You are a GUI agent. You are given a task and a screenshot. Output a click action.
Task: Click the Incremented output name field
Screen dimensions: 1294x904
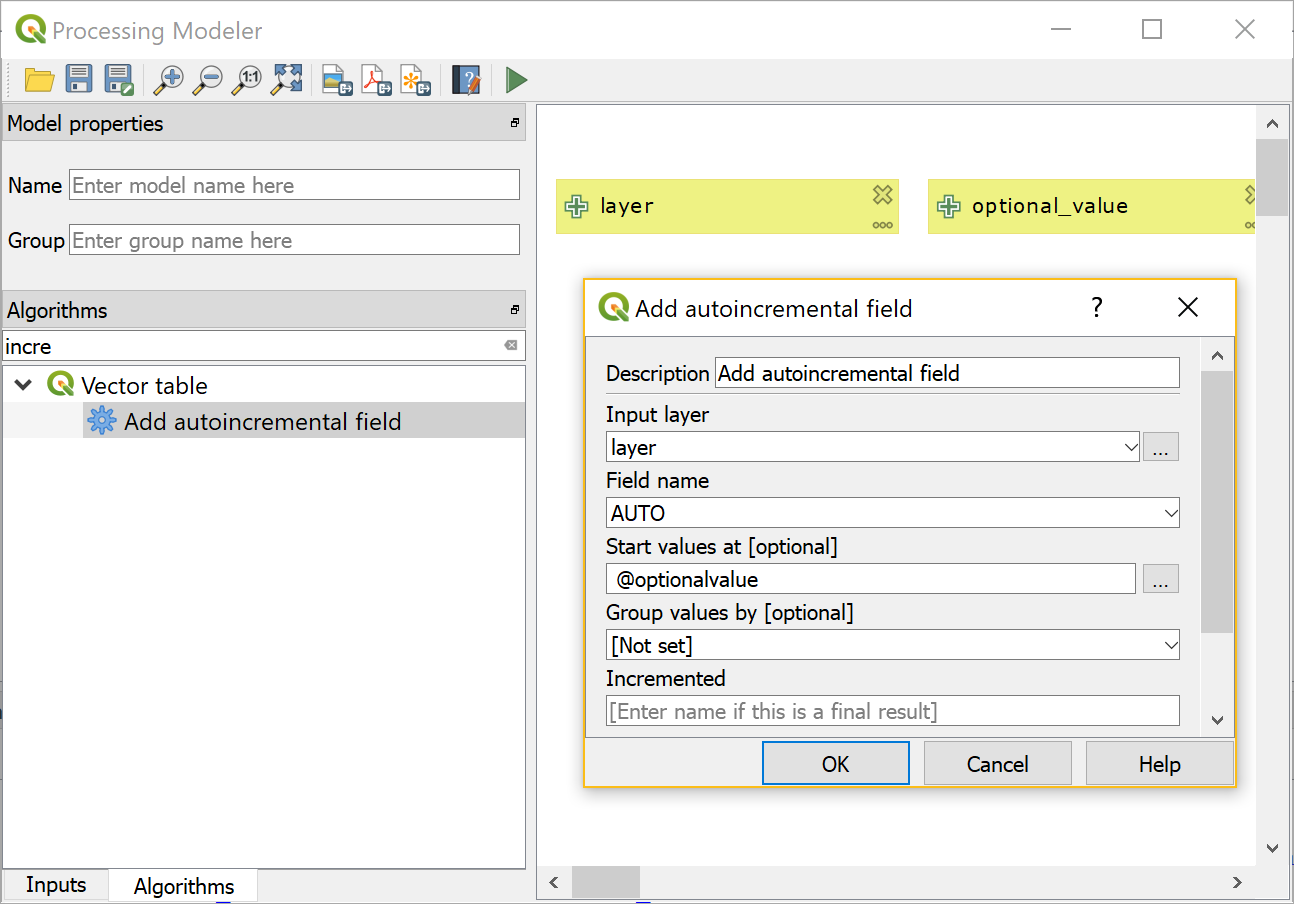892,712
